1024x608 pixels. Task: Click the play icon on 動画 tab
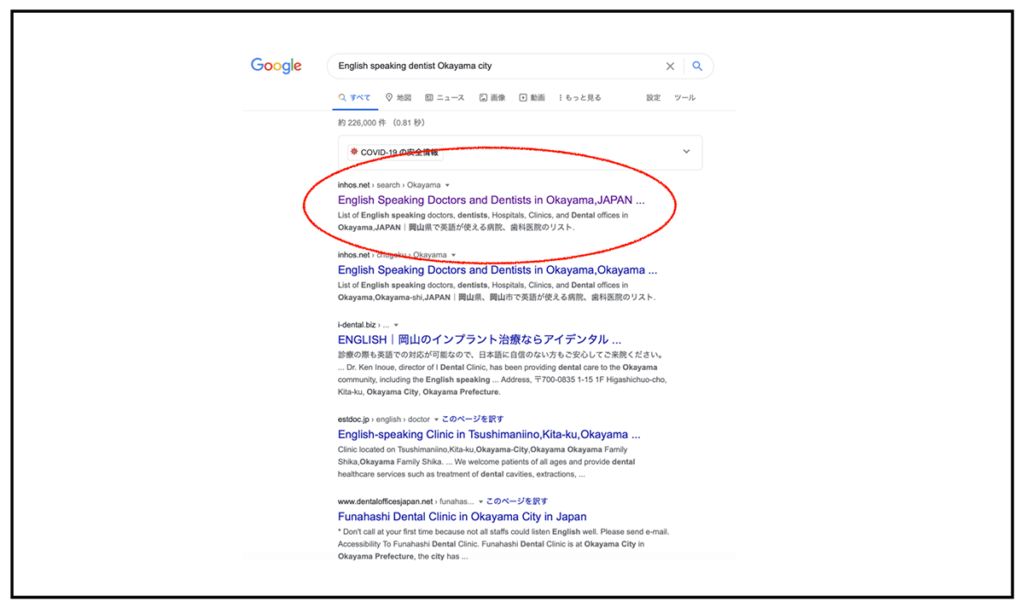523,97
